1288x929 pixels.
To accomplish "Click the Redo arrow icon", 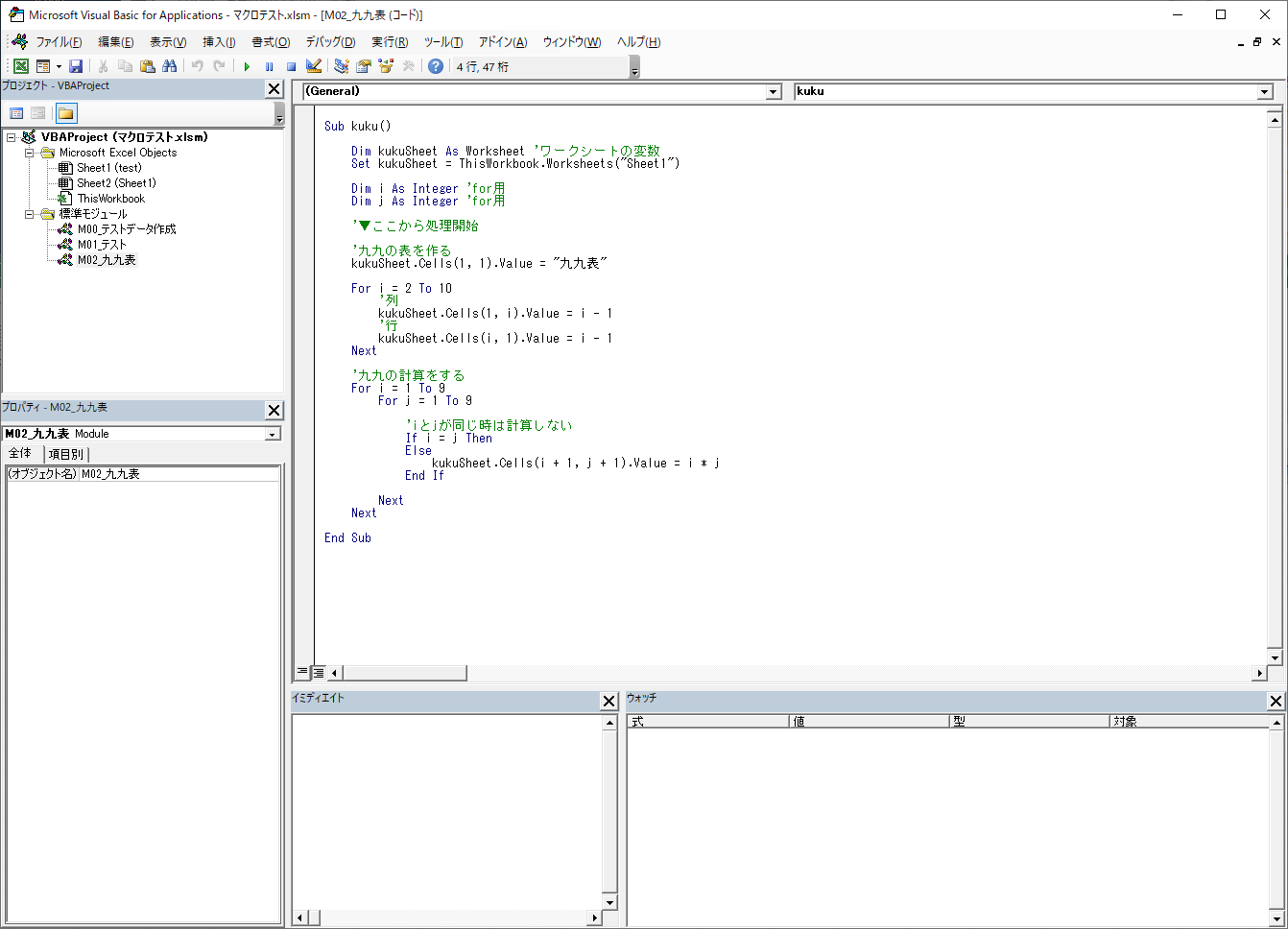I will click(219, 66).
